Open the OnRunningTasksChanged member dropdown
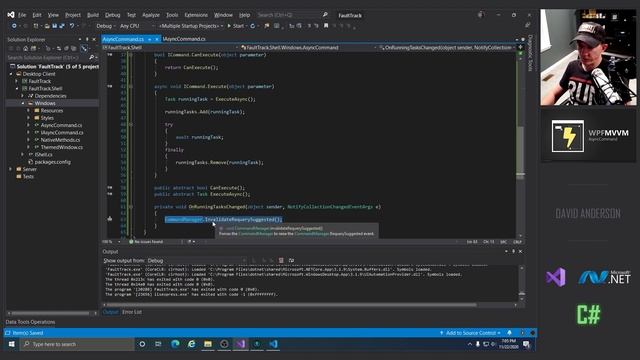Viewport: 640px width, 360px height. (x=447, y=47)
